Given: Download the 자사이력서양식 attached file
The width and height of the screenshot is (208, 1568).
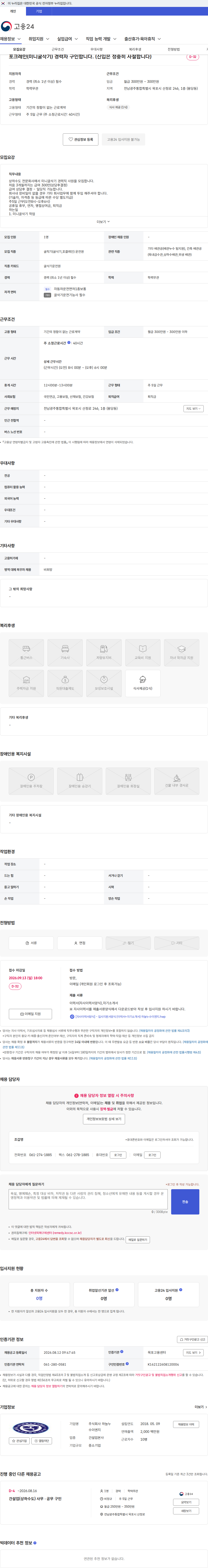Looking at the screenshot, I should click(117, 1016).
